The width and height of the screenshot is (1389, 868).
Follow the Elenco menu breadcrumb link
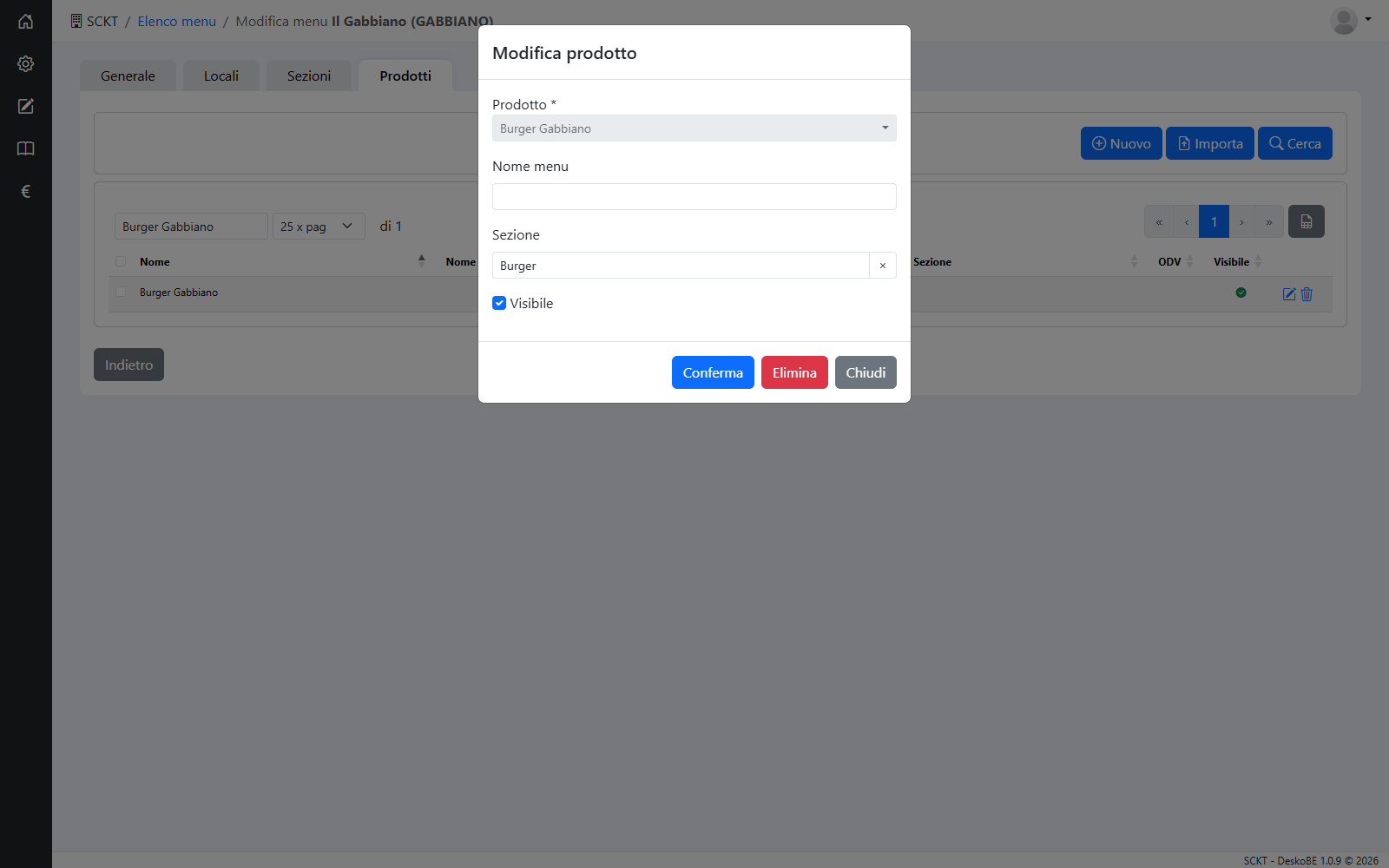pos(176,21)
